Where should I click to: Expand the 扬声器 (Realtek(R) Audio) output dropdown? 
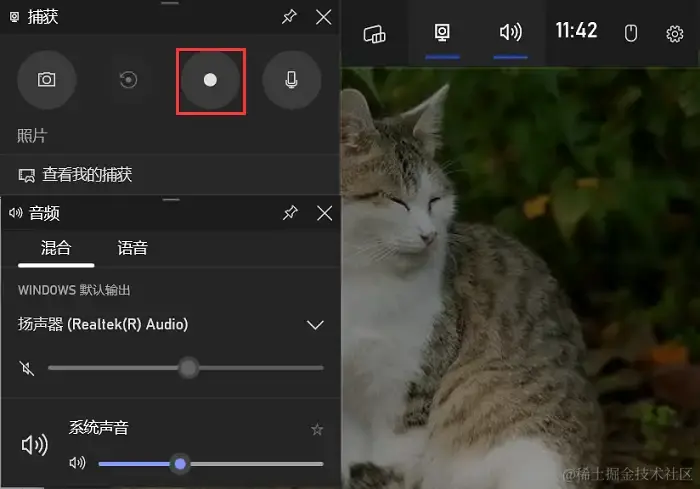point(315,325)
